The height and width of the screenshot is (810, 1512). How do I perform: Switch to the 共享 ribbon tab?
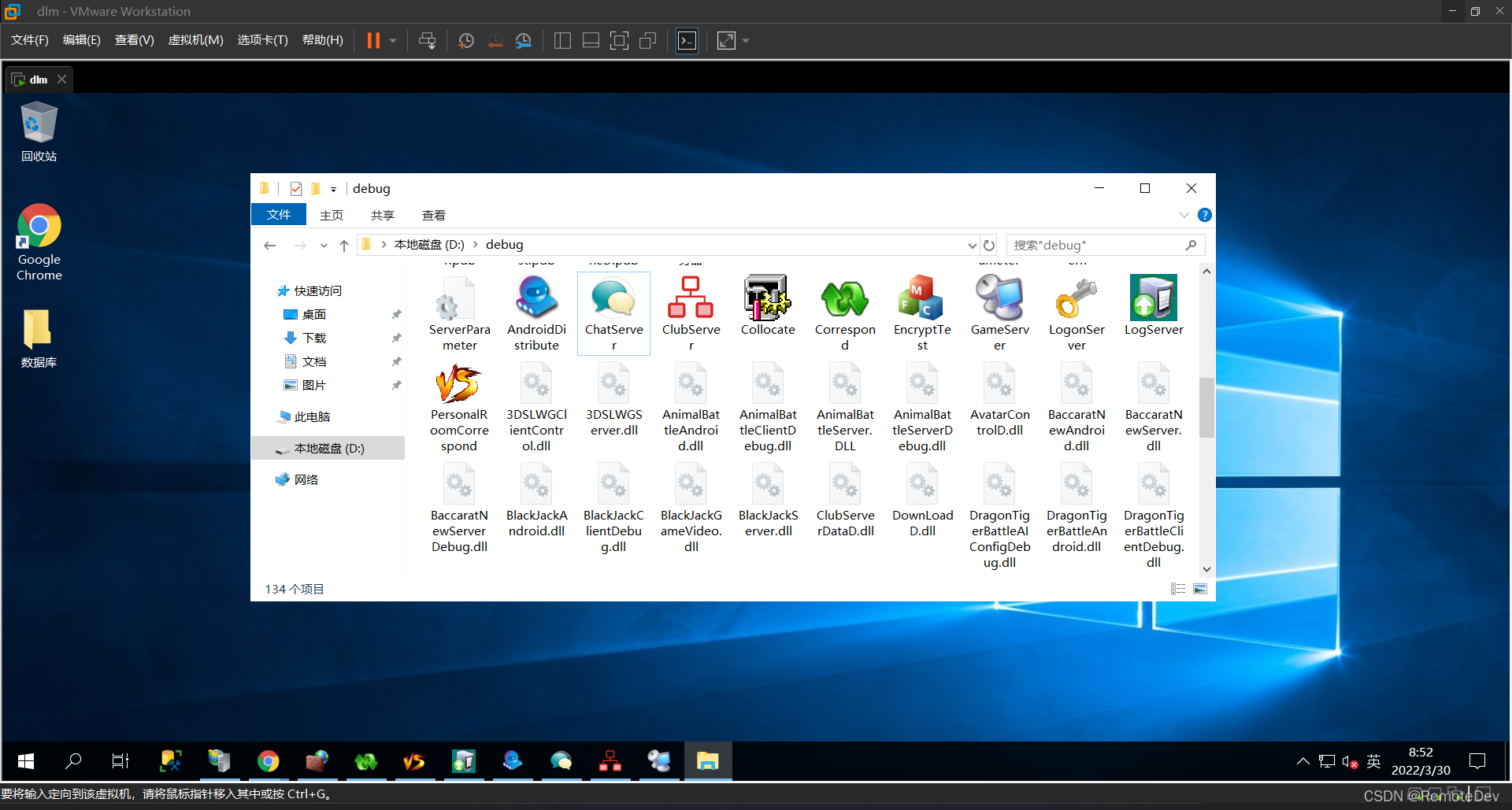(x=383, y=215)
